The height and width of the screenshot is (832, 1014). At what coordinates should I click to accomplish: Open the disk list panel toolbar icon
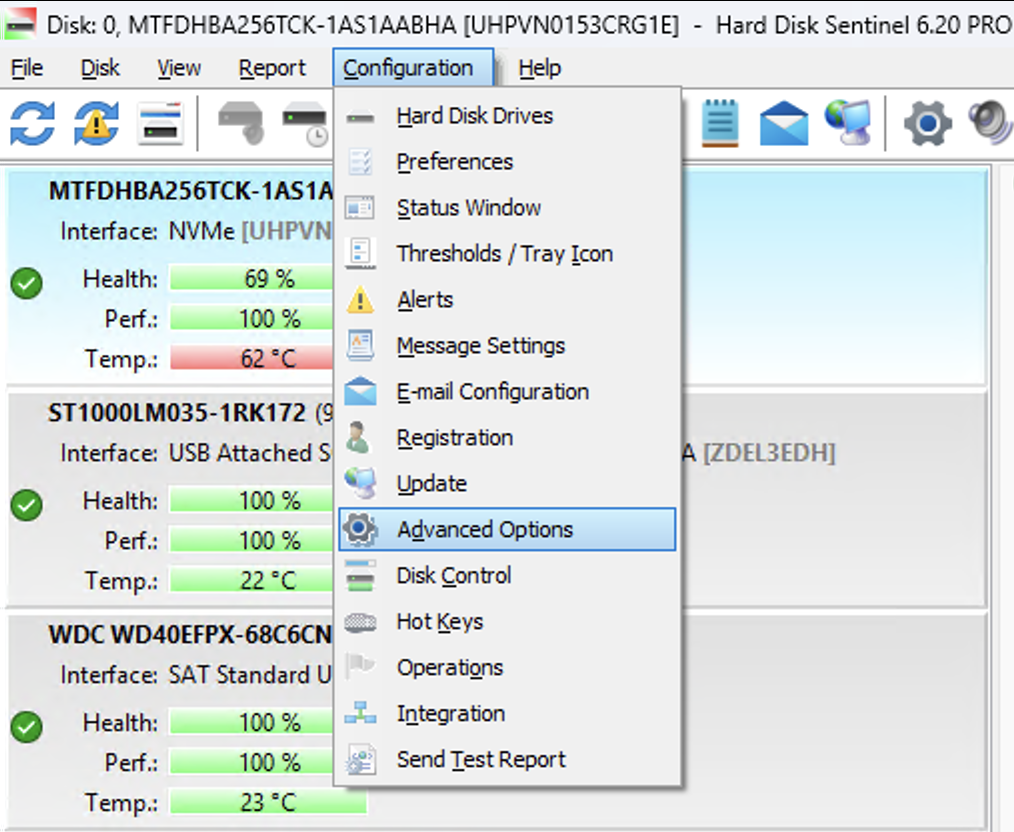pyautogui.click(x=160, y=123)
